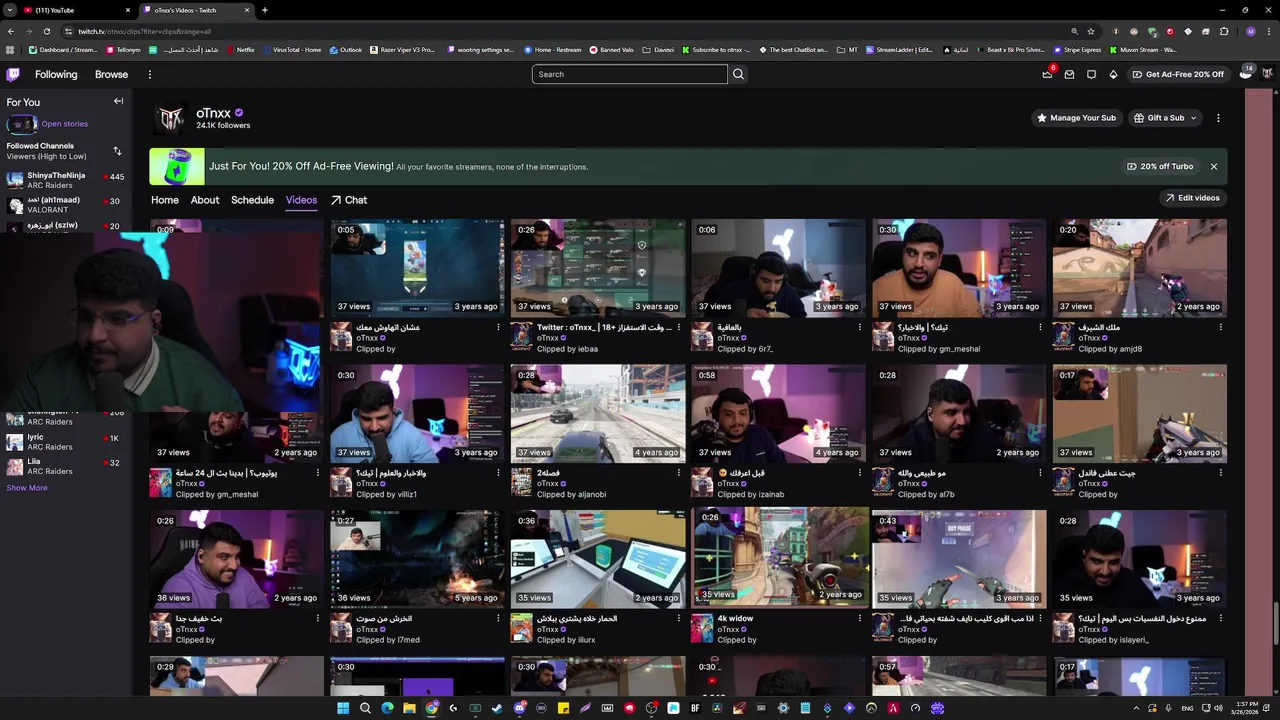
Task: Select the Videos channel tab
Action: coord(301,200)
